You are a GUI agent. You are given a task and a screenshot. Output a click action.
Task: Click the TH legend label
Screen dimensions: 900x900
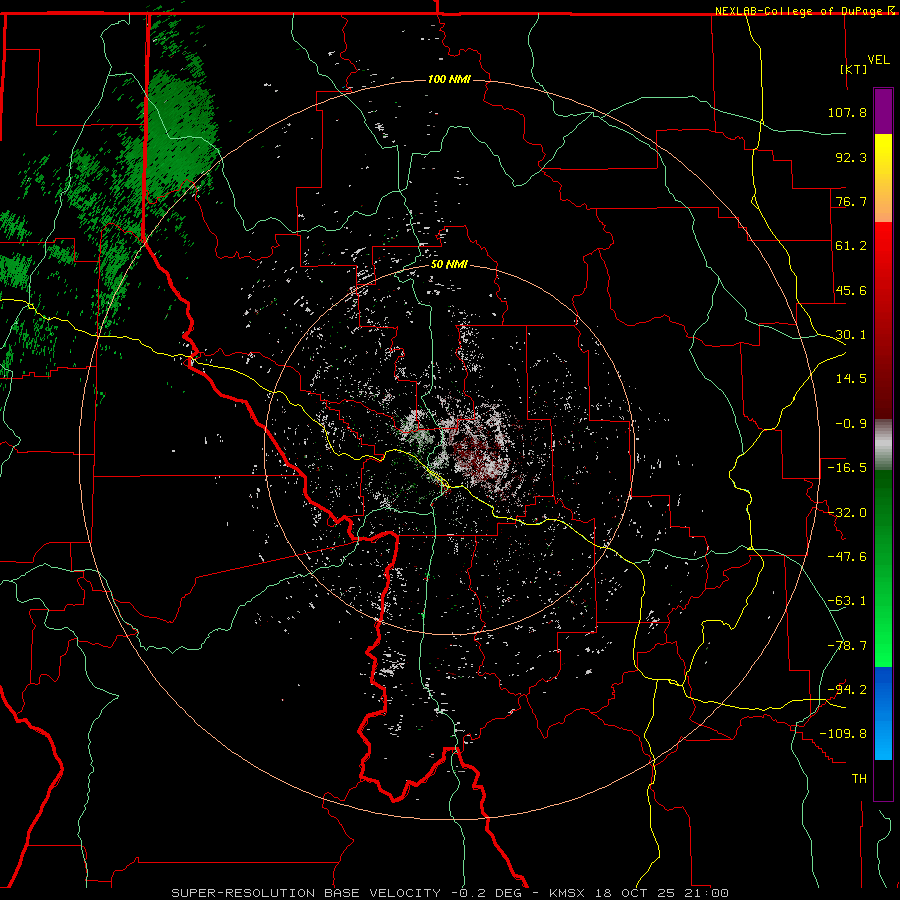click(x=859, y=779)
